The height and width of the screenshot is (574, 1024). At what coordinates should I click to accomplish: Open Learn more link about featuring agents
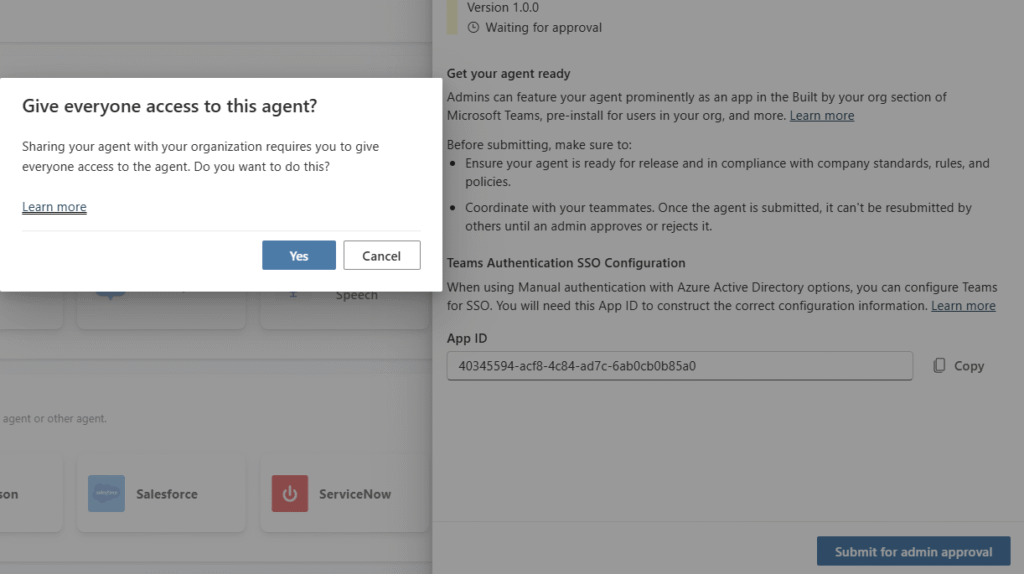pos(822,116)
